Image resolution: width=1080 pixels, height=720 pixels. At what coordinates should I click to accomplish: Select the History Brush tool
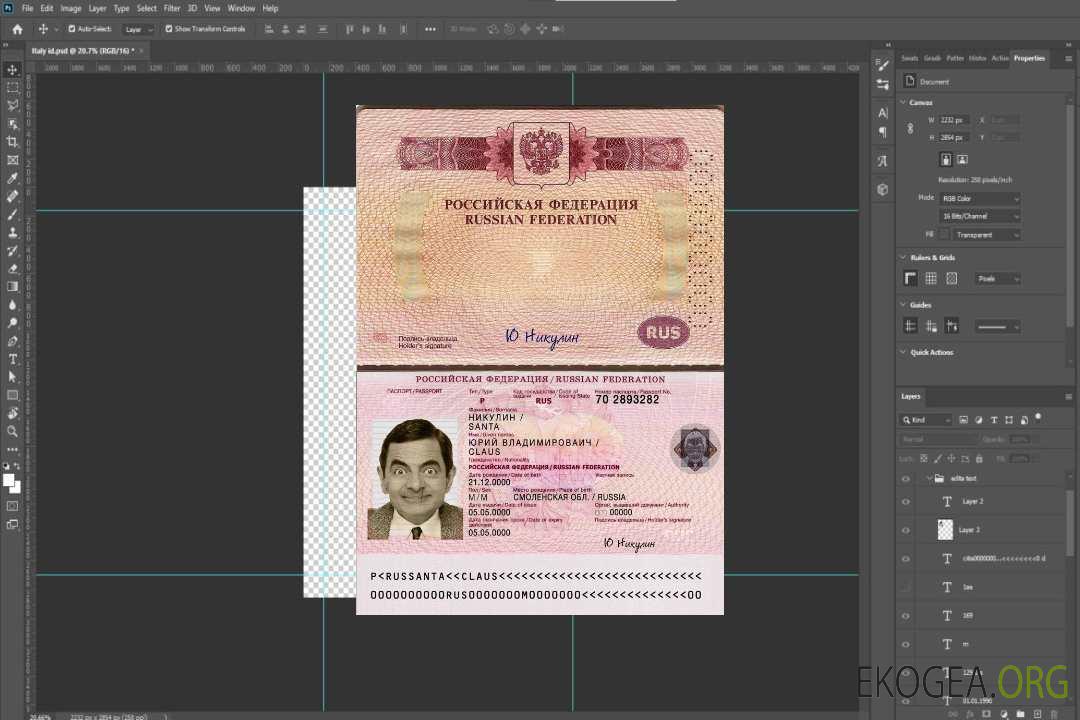[12, 251]
